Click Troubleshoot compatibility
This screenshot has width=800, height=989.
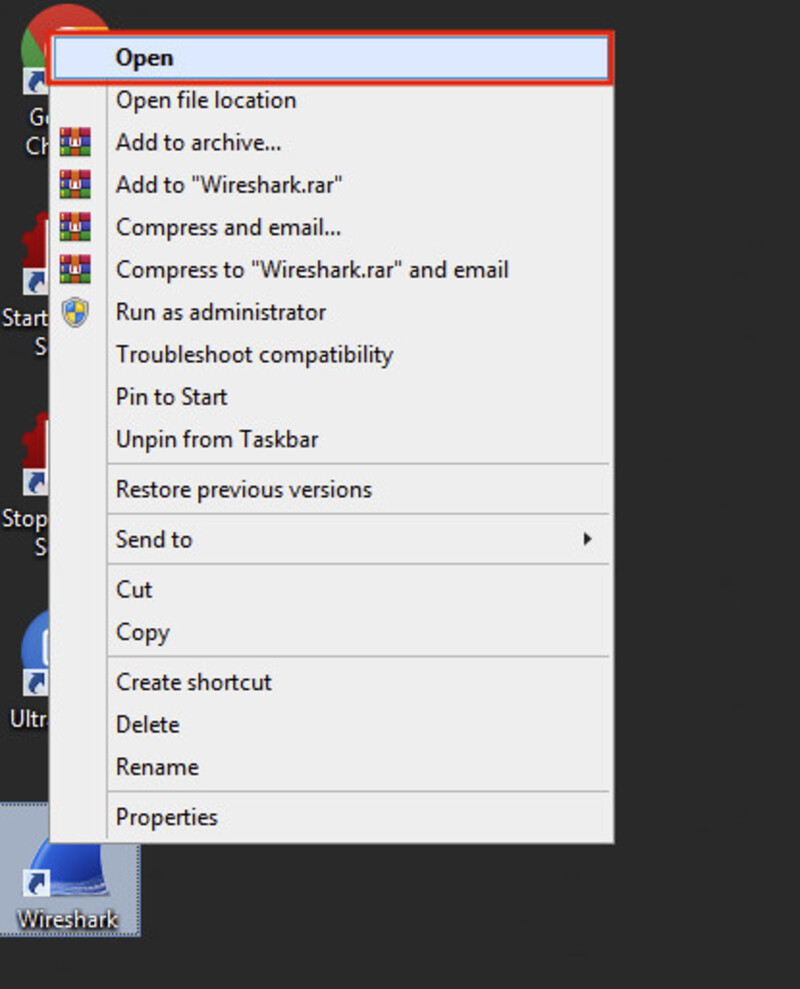254,355
